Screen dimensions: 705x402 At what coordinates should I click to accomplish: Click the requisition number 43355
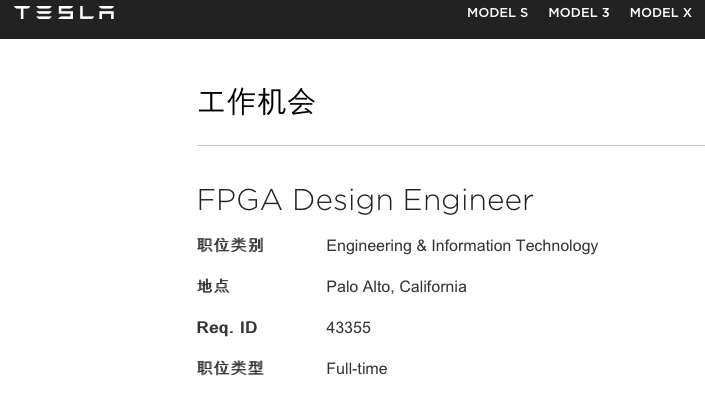(348, 328)
